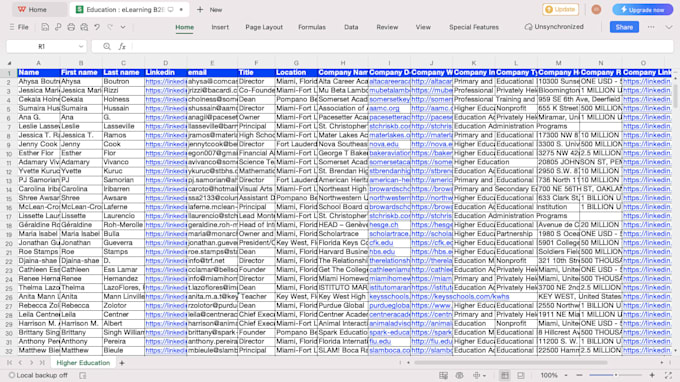Open the Formulas ribbon tab

point(312,27)
